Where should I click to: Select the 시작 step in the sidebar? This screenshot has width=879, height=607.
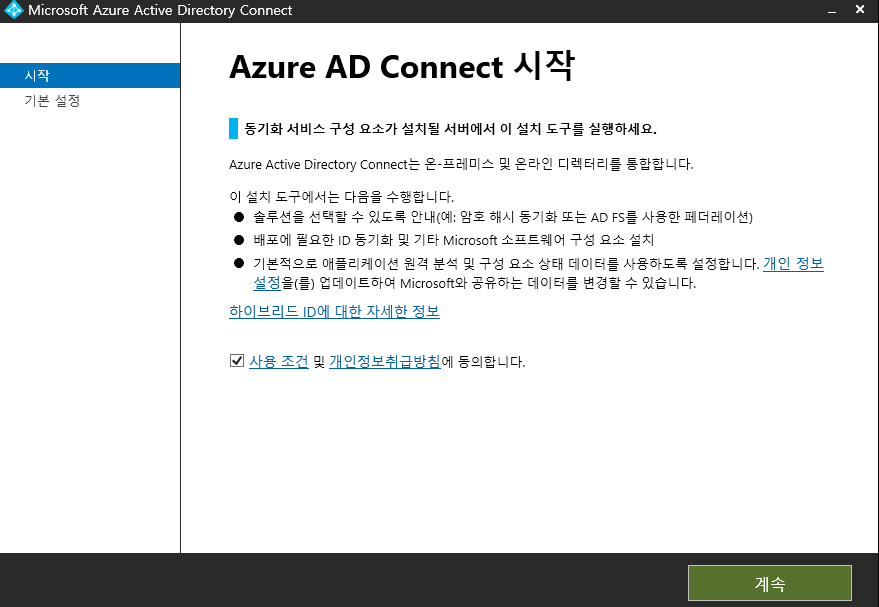[90, 76]
